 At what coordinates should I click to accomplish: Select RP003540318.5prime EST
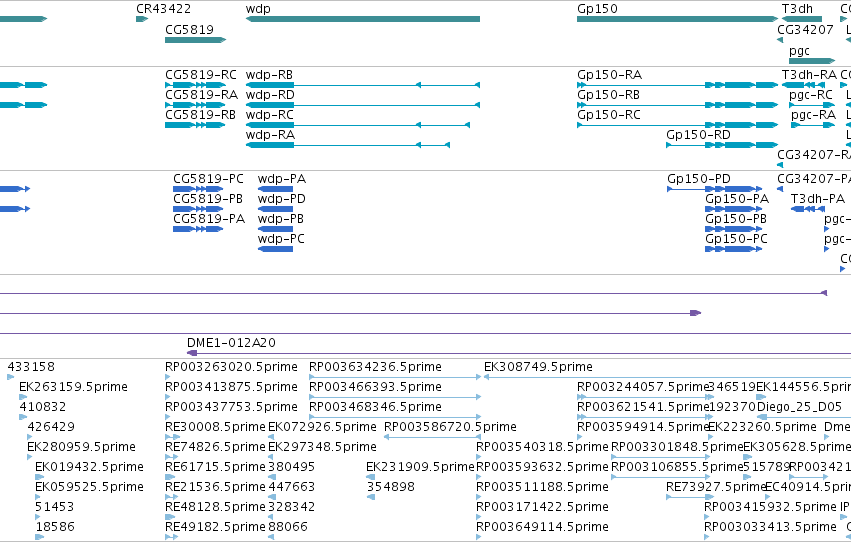pyautogui.click(x=479, y=457)
